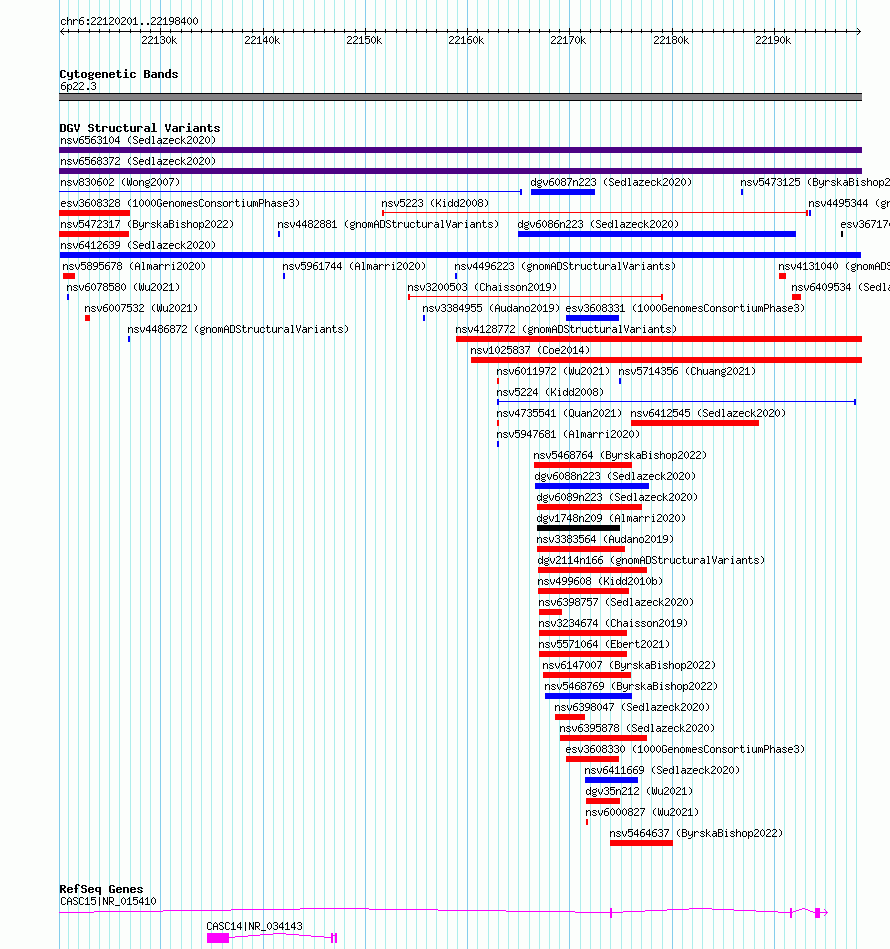Click the 22190k ruler tick label
Viewport: 890px width, 949px height.
773,40
